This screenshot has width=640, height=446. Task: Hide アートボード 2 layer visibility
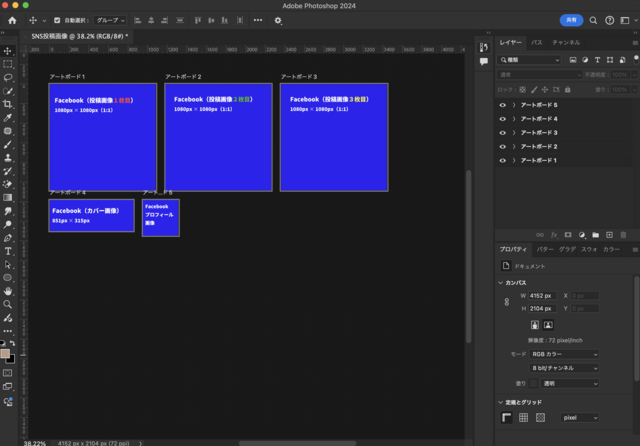(502, 147)
